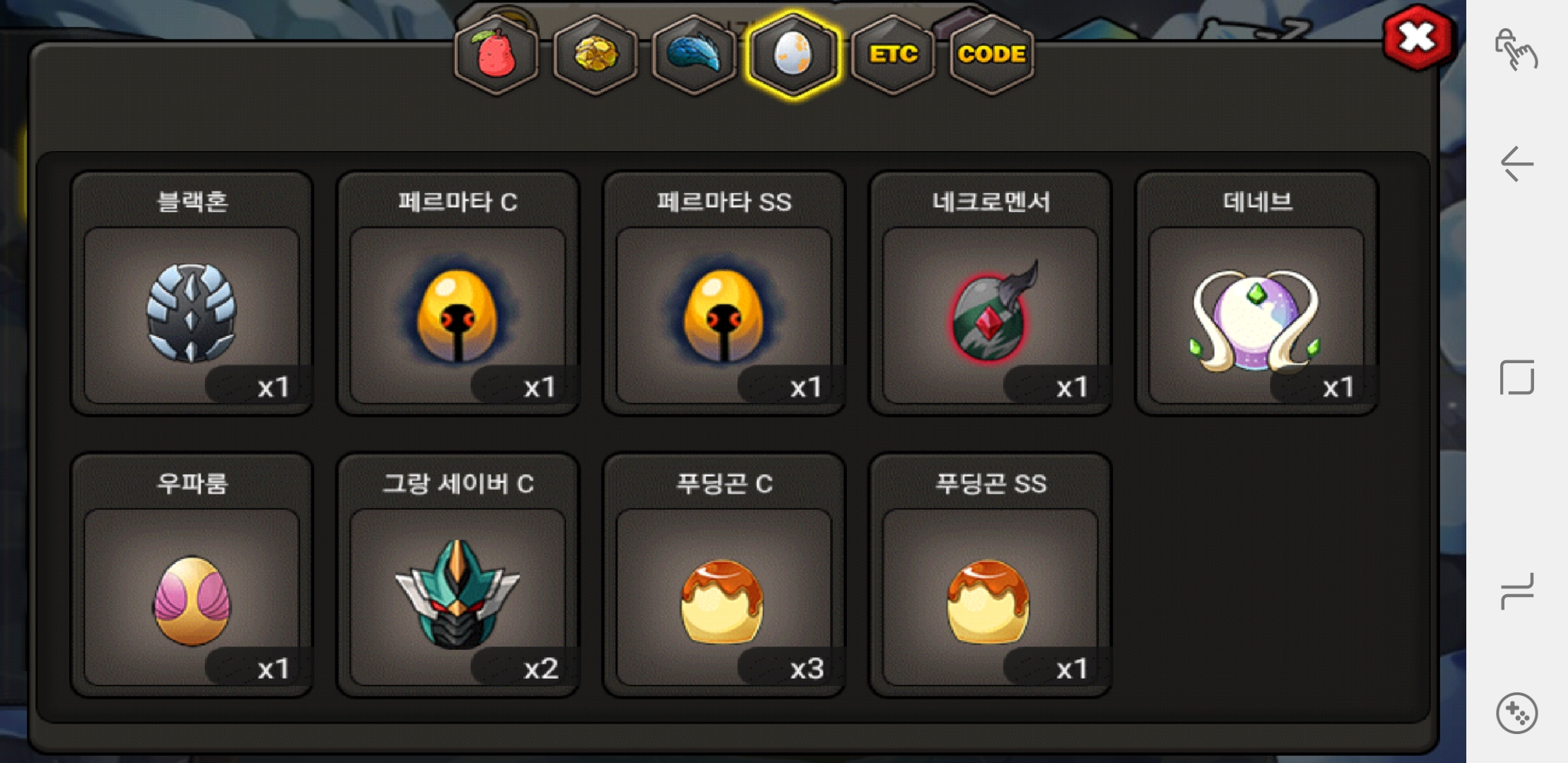Switch to the gold nugget tab

(x=595, y=54)
